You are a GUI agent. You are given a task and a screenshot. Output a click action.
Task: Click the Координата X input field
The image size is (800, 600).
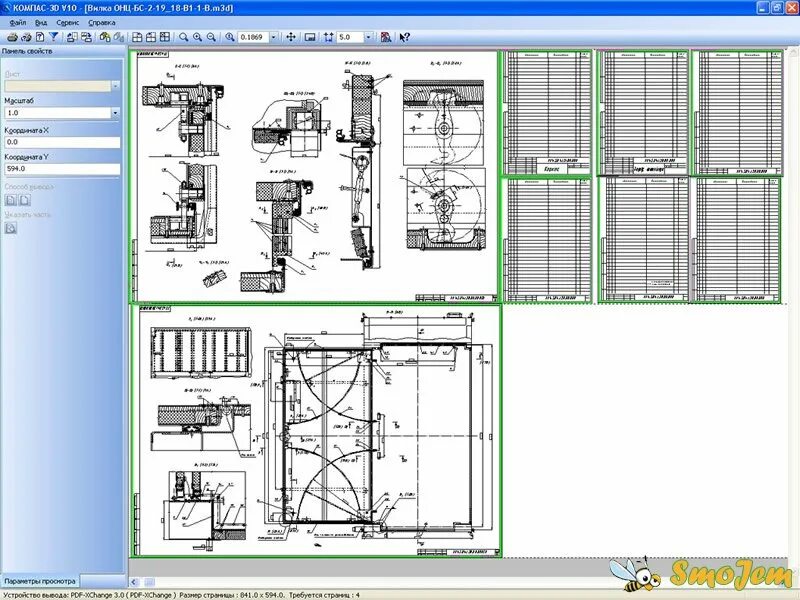click(x=60, y=141)
